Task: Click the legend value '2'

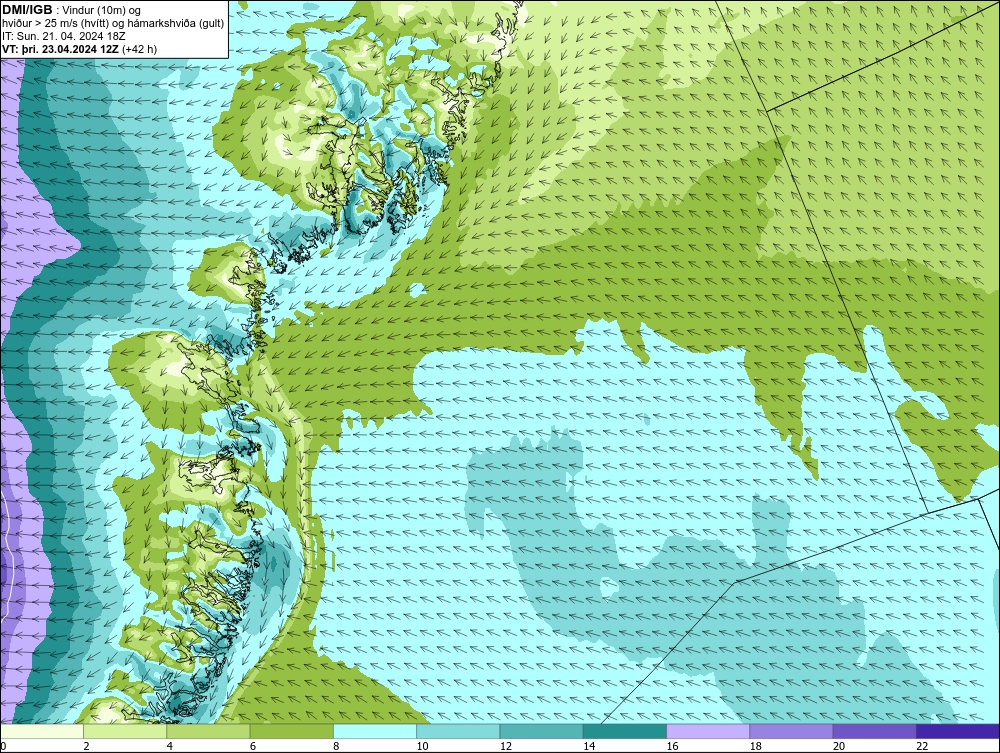Action: point(86,747)
